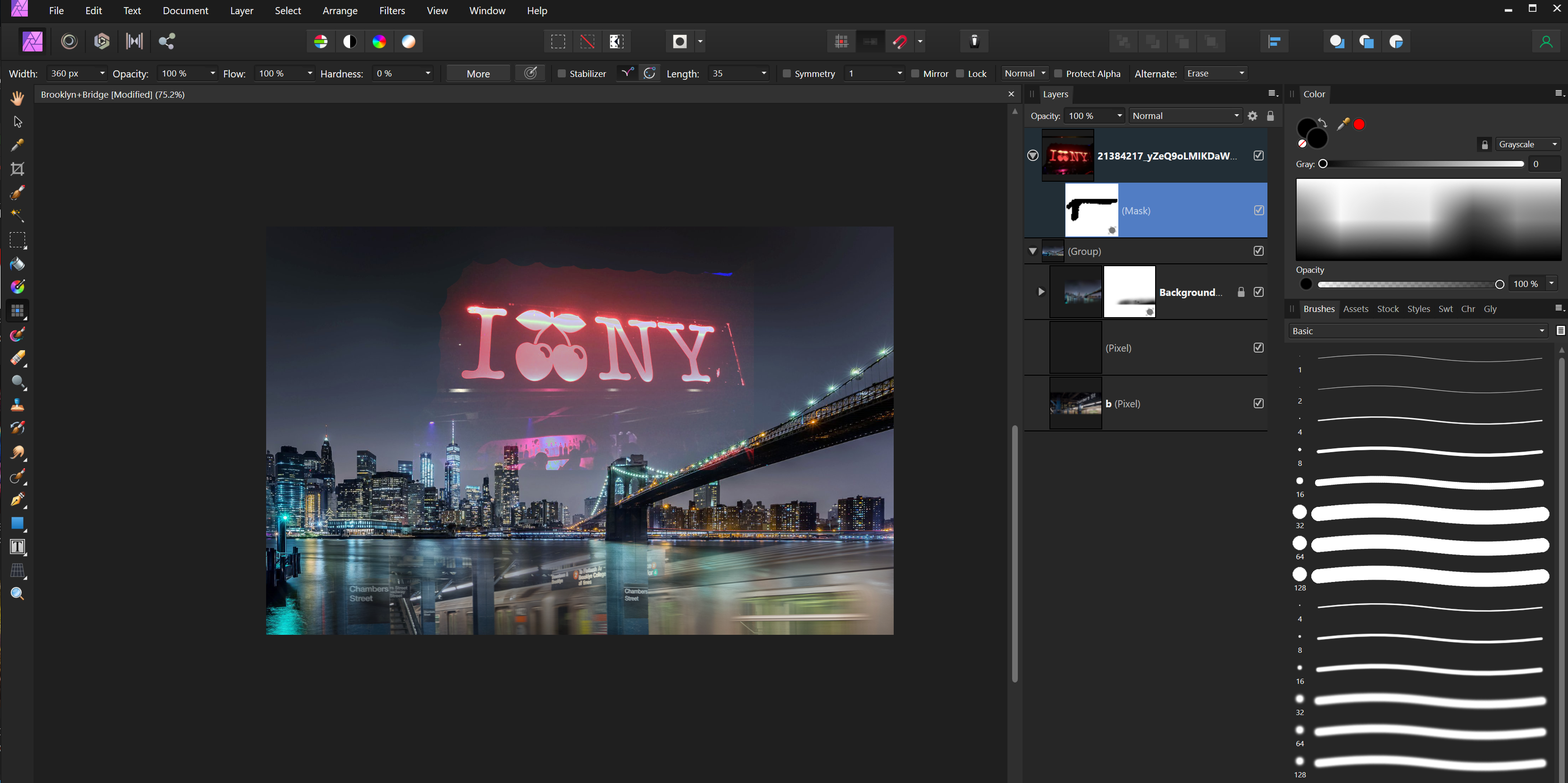Select the (Mask) layer thumbnail
The height and width of the screenshot is (783, 1568).
(x=1091, y=210)
